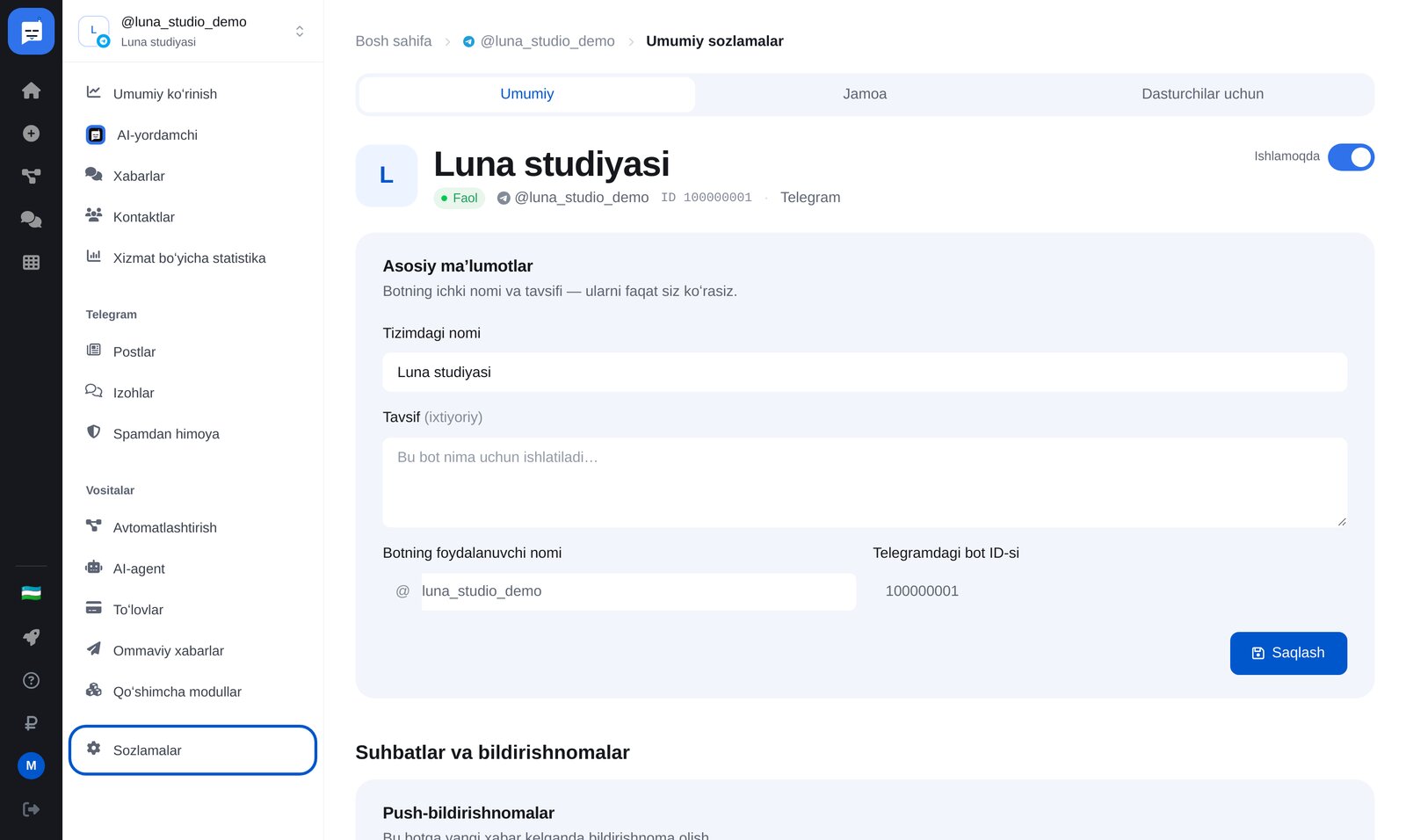Viewport: 1406px width, 840px height.
Task: Open AI-yordamchi assistant
Action: pyautogui.click(x=192, y=134)
